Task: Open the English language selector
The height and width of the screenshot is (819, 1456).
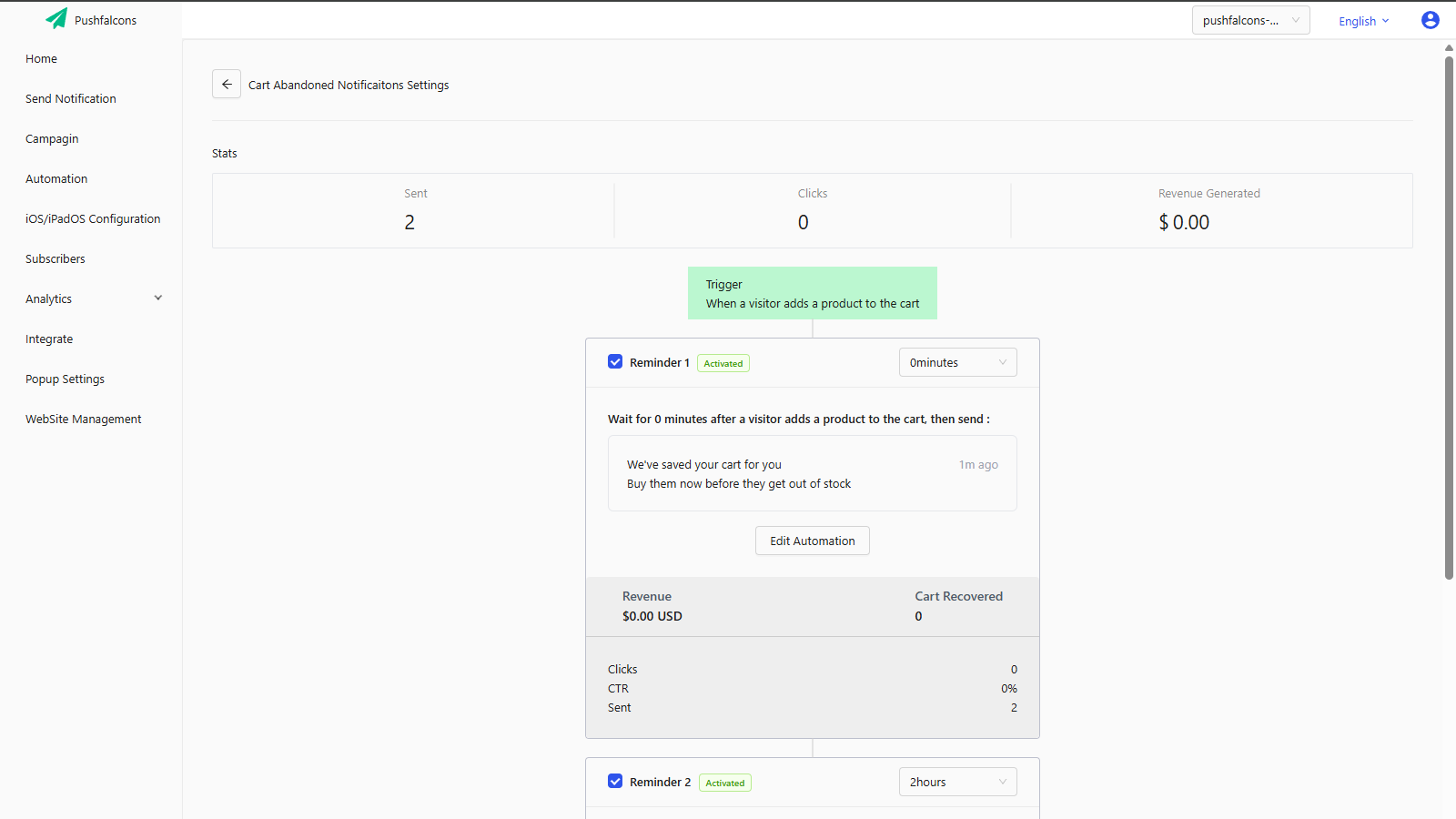Action: (x=1362, y=20)
